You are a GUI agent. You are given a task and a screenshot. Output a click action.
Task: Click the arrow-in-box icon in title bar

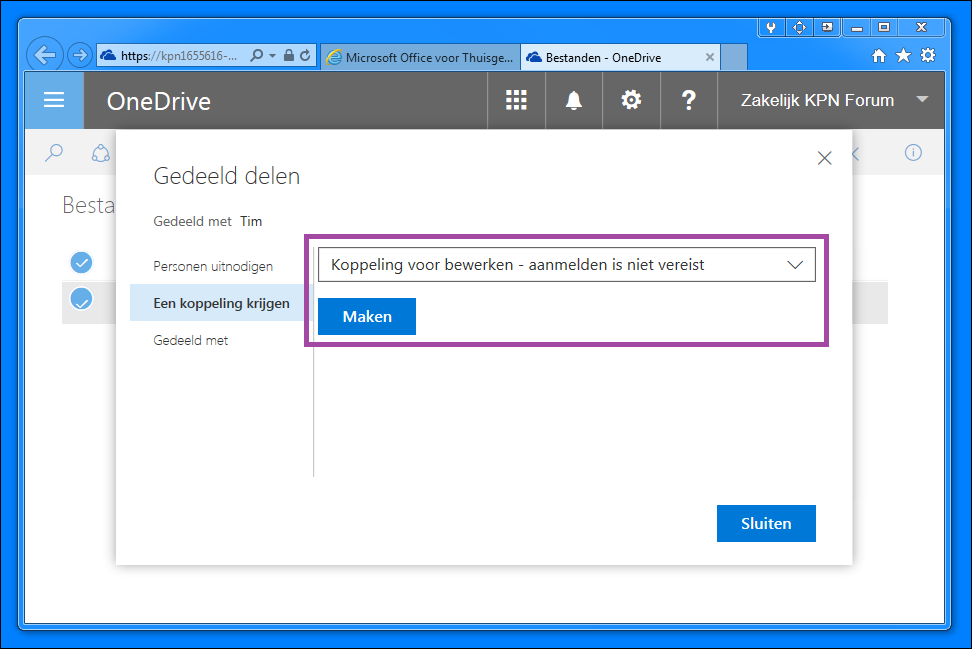[827, 27]
